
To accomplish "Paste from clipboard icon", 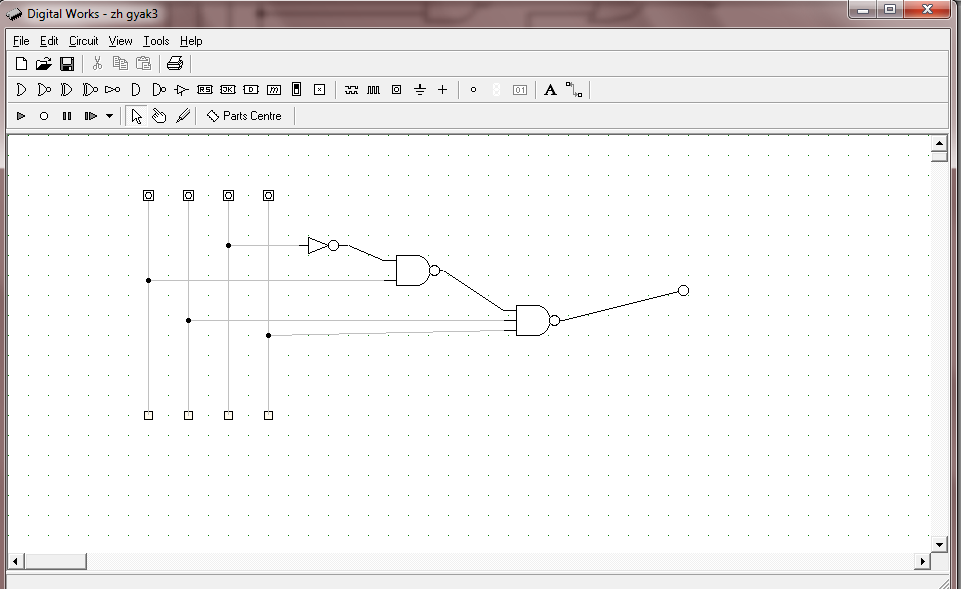I will click(143, 63).
